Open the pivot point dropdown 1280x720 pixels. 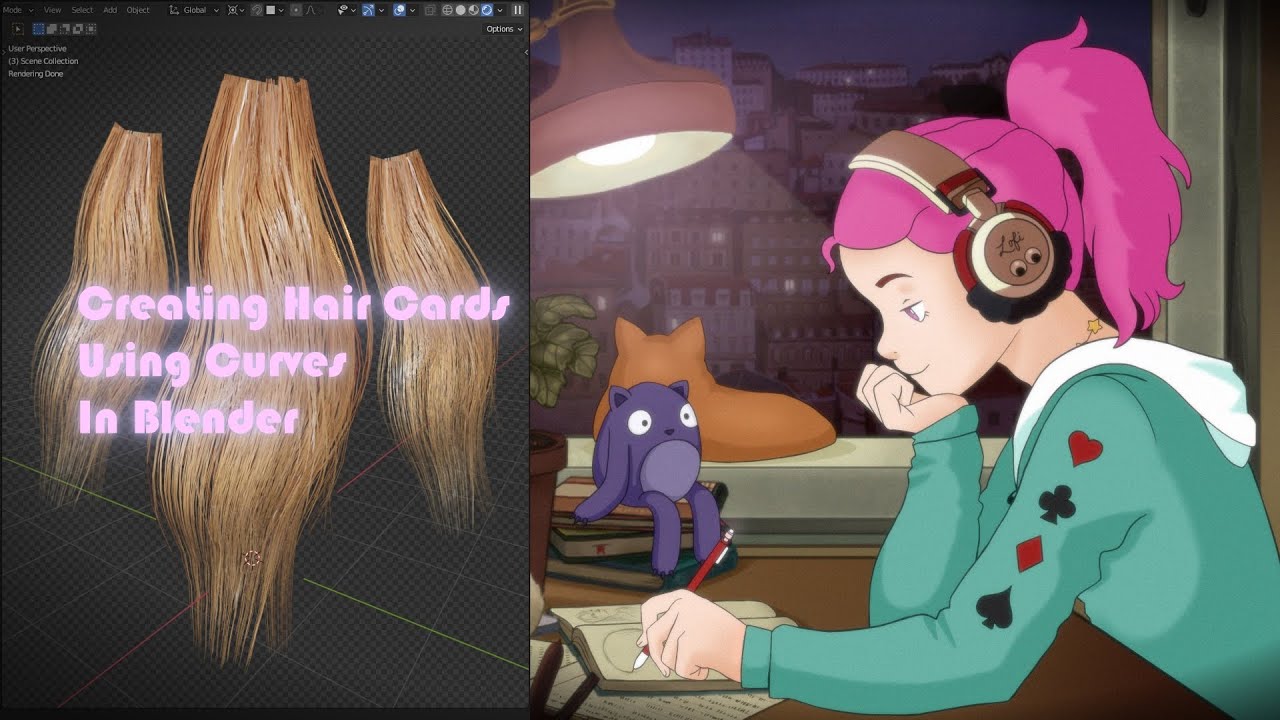point(236,10)
